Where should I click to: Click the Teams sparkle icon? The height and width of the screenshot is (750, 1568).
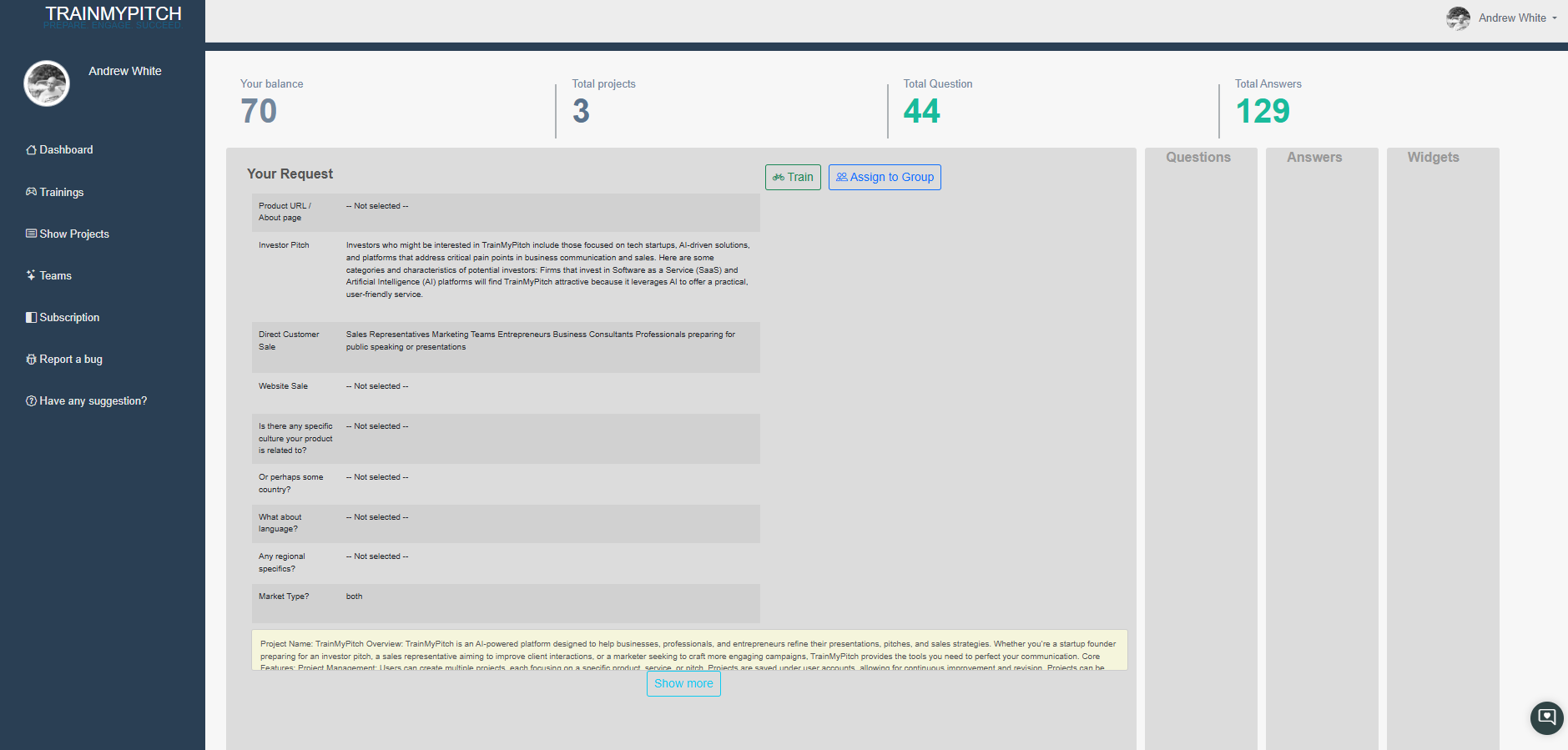click(x=31, y=275)
